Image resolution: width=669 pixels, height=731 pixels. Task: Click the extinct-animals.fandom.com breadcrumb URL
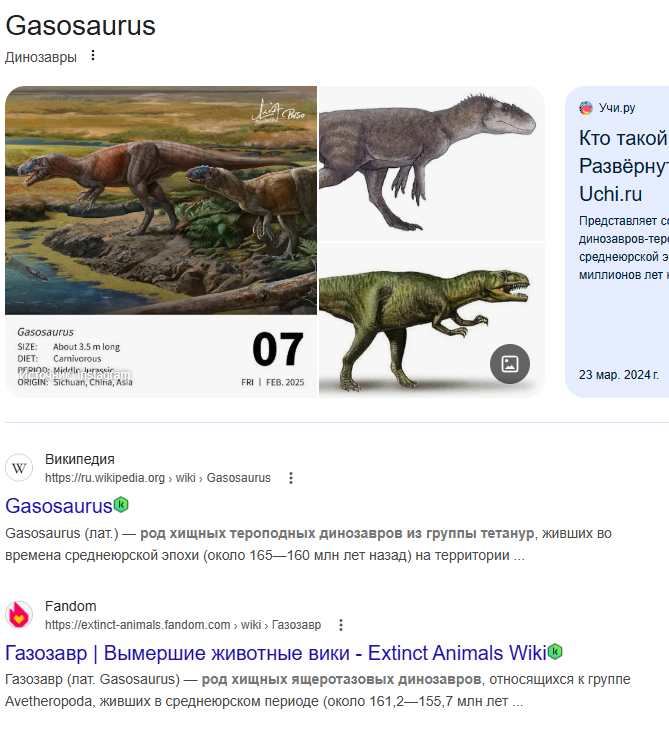click(x=183, y=625)
